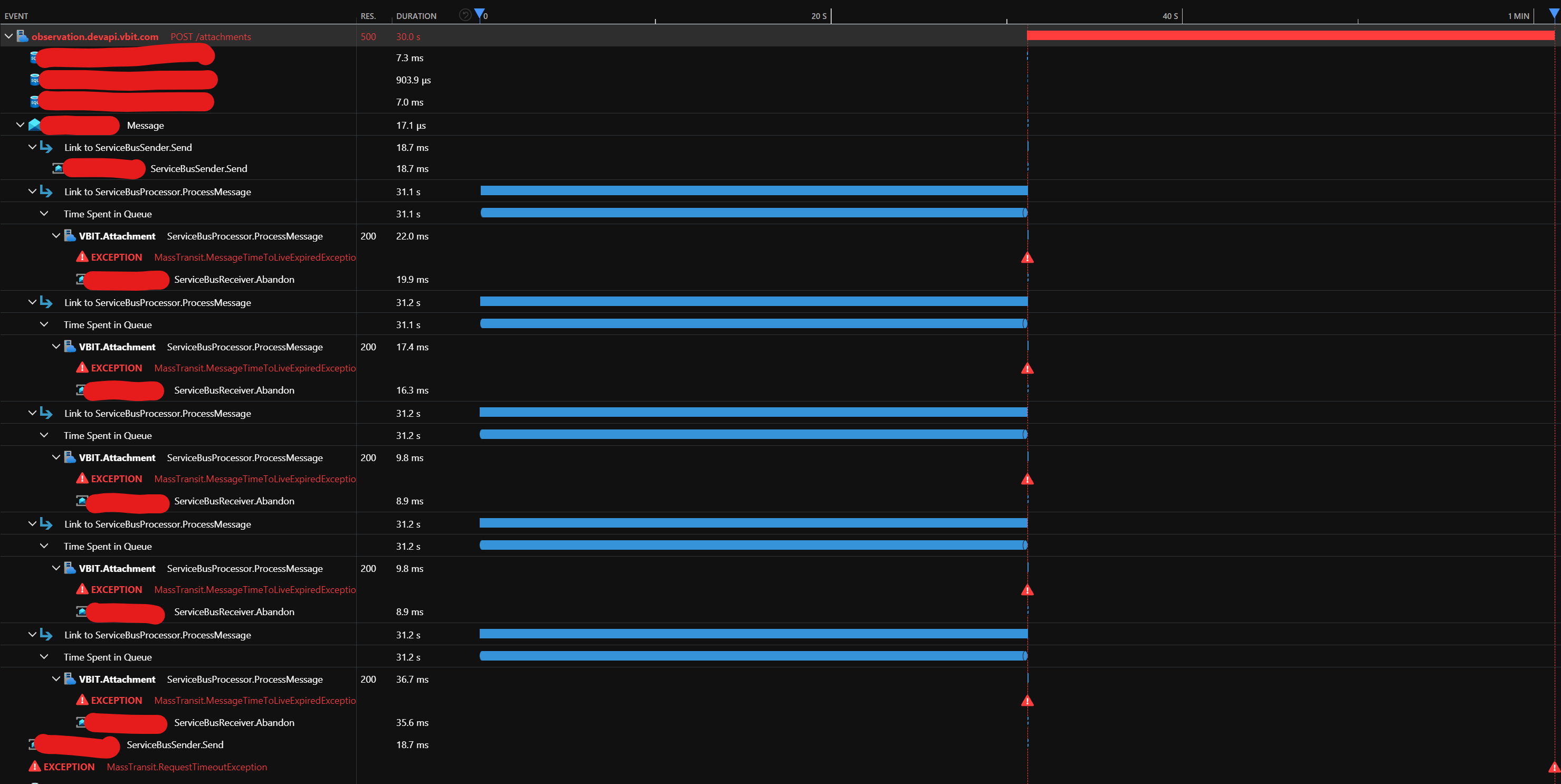Click the link arrow icon beside Link to ServiceBusSender.Send
This screenshot has height=784, width=1561.
46,147
